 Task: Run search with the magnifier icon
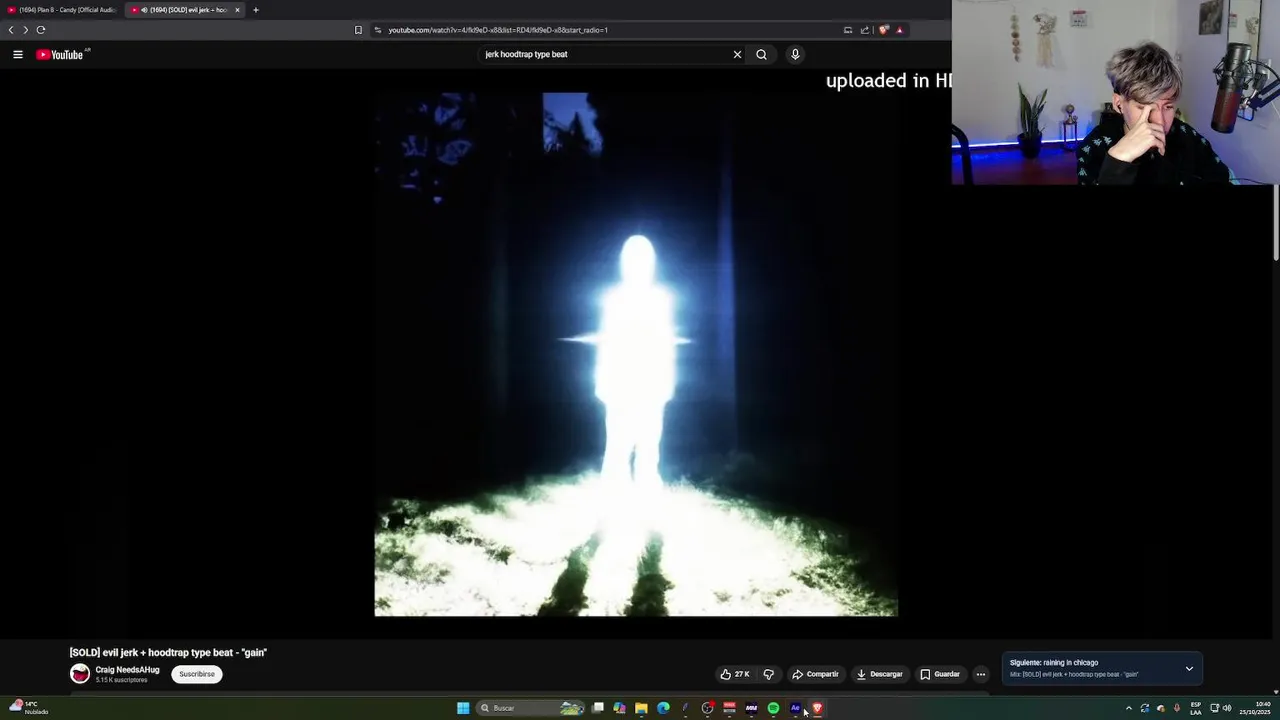[x=761, y=55]
